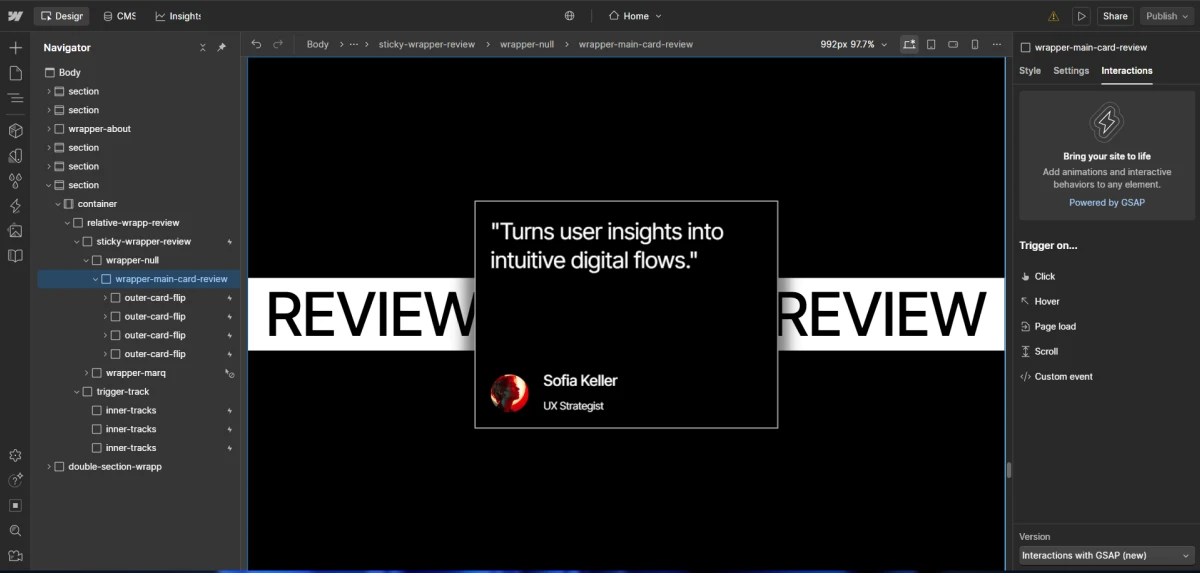This screenshot has height=573, width=1200.
Task: Collapse the relative-wrapp-review node
Action: pyautogui.click(x=67, y=223)
